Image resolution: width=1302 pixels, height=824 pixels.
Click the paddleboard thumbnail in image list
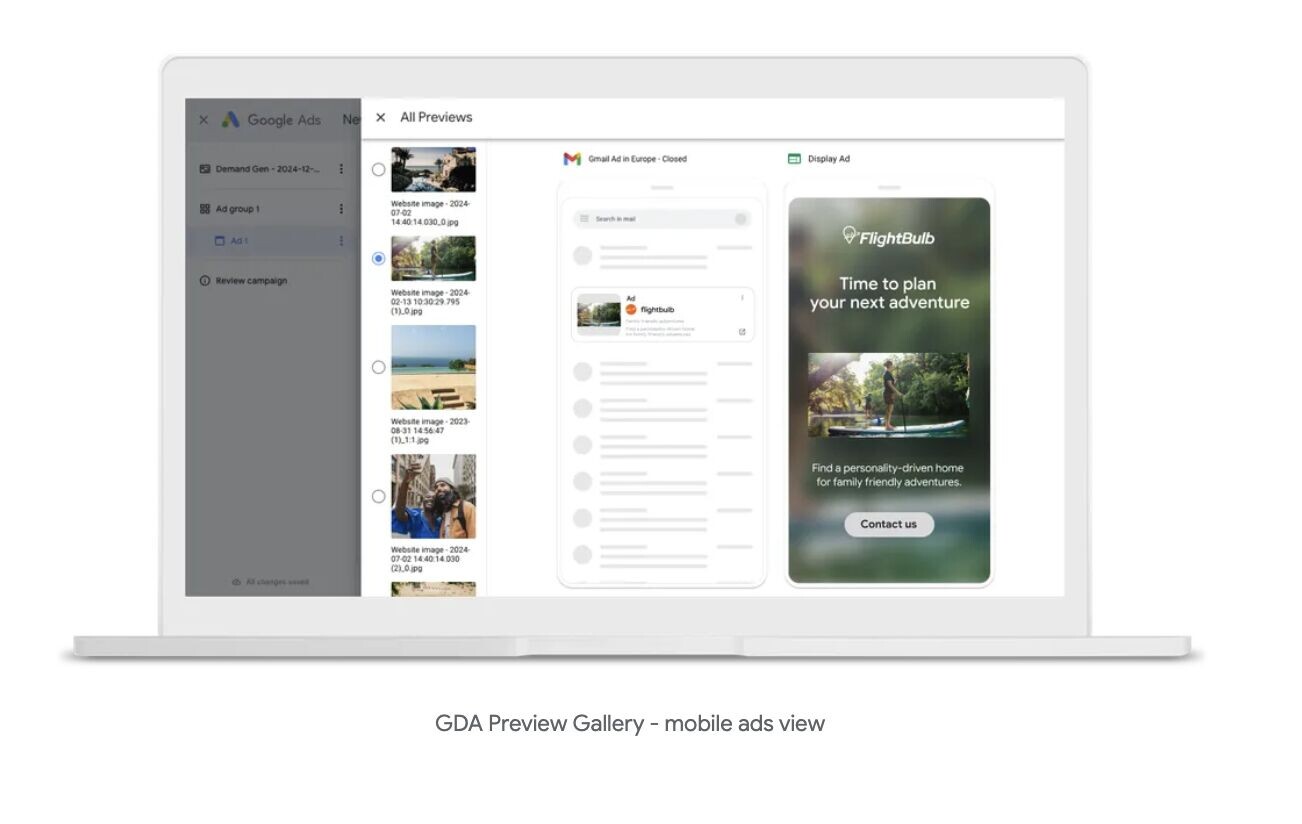[x=433, y=258]
